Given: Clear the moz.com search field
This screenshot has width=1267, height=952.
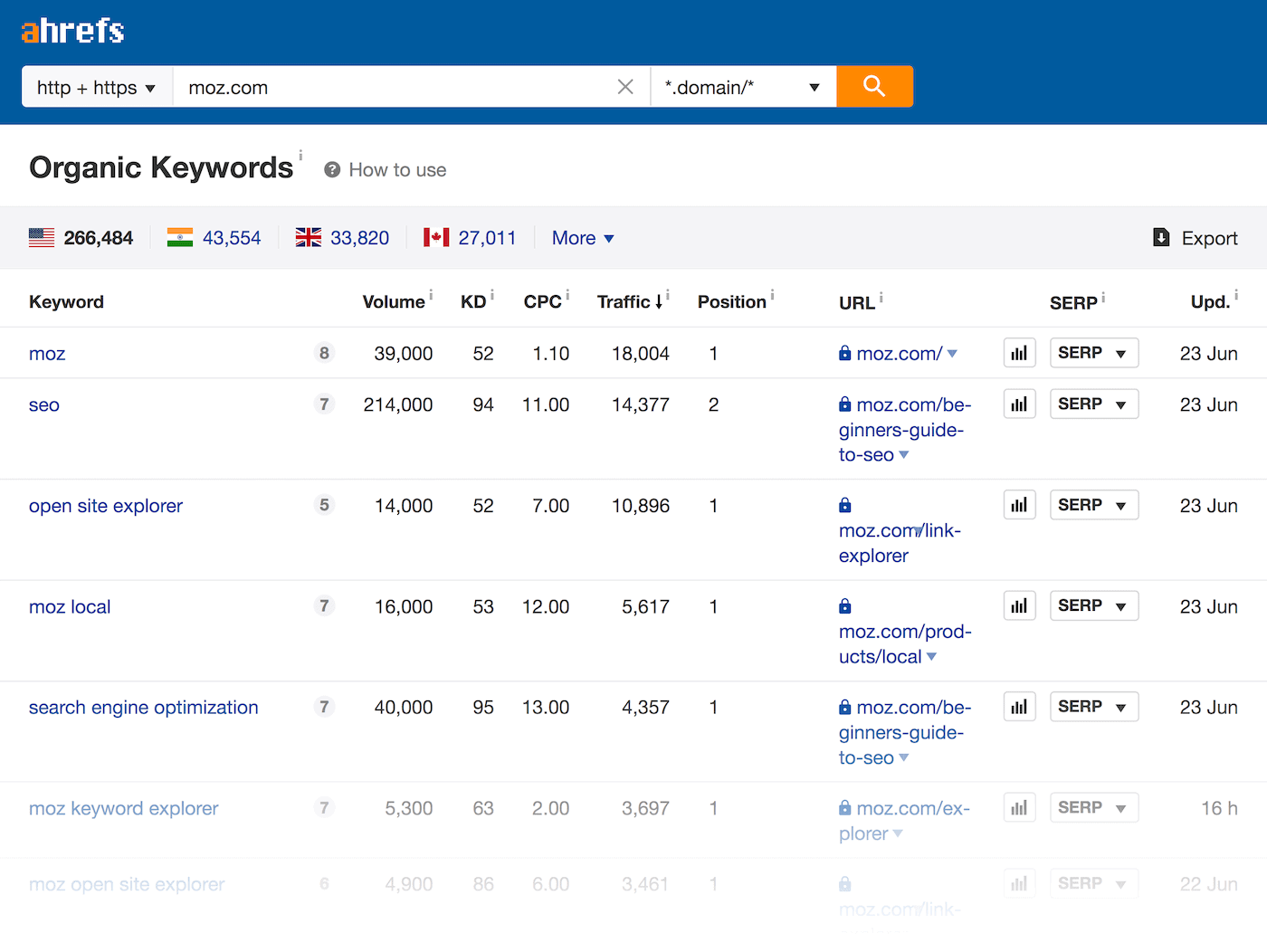Looking at the screenshot, I should tap(625, 87).
